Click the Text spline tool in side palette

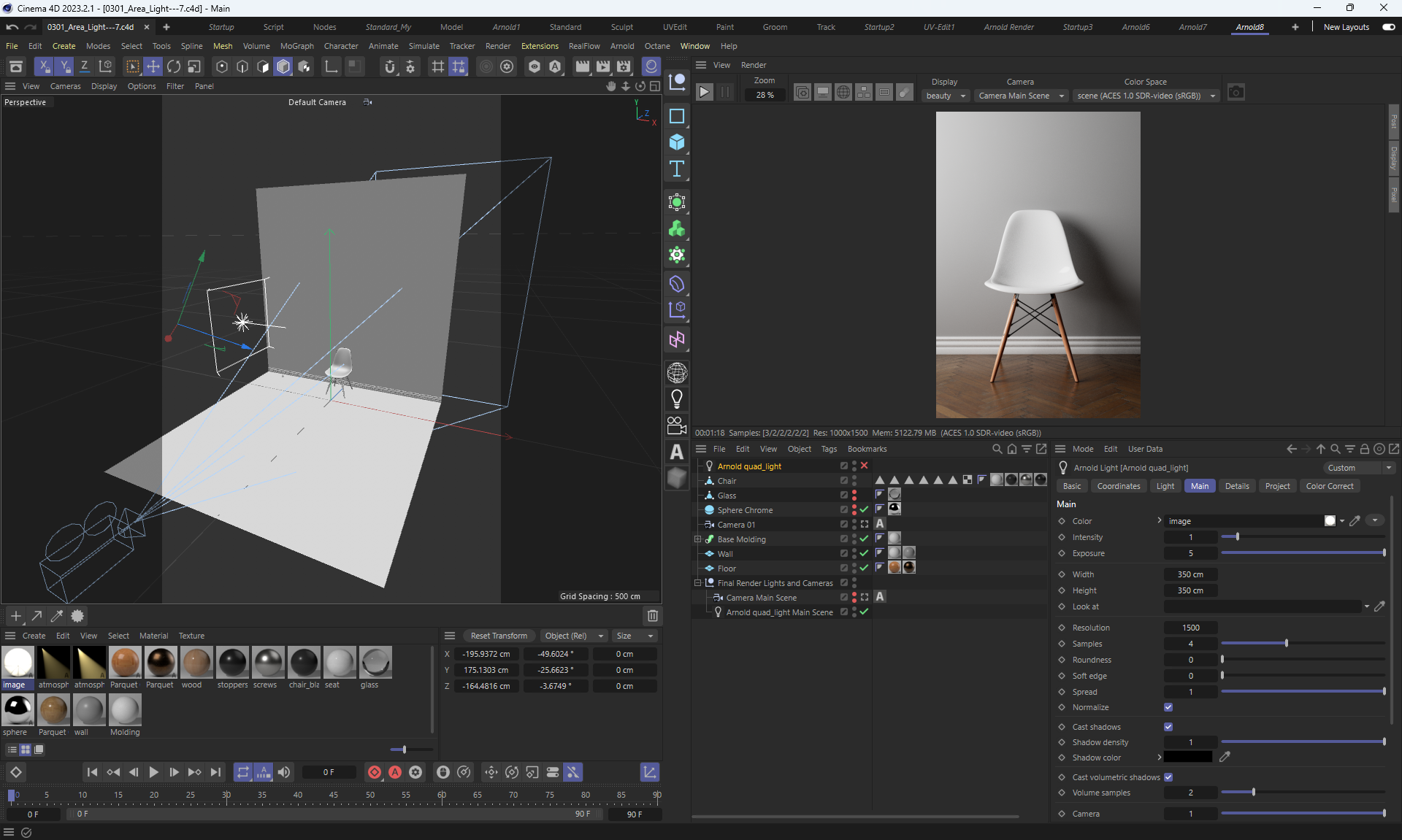pyautogui.click(x=677, y=169)
